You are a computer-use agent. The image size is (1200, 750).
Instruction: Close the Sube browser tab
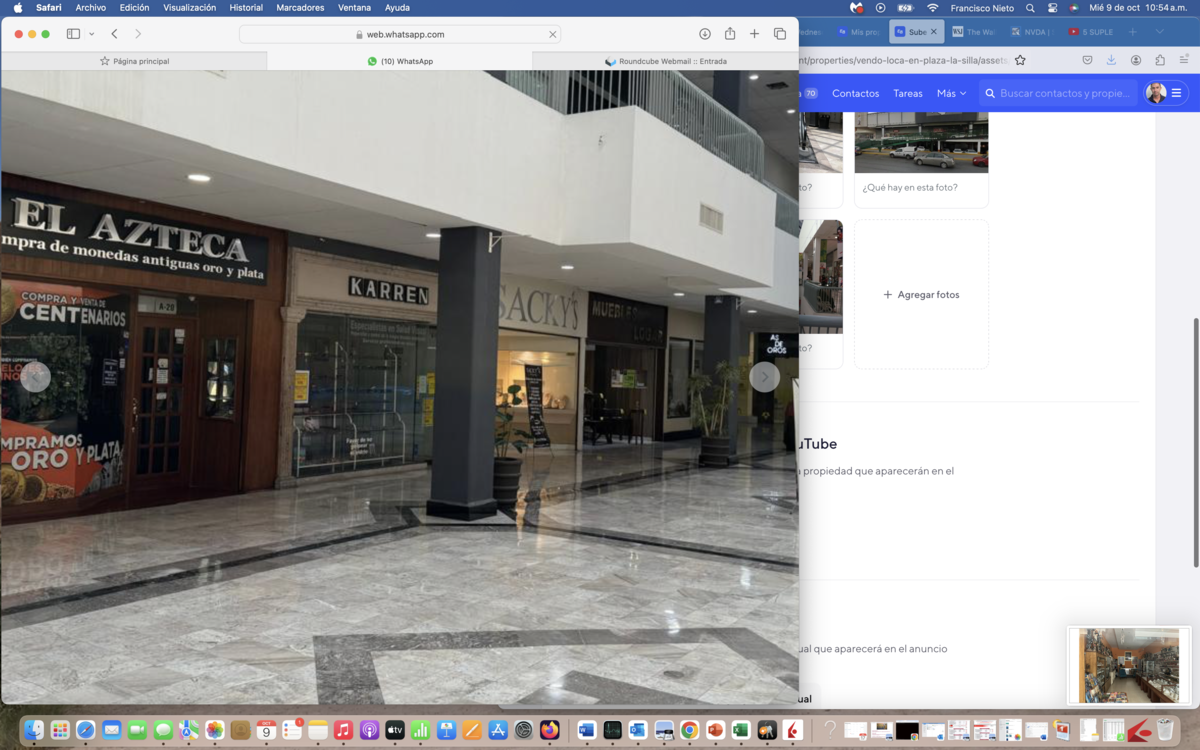[934, 32]
